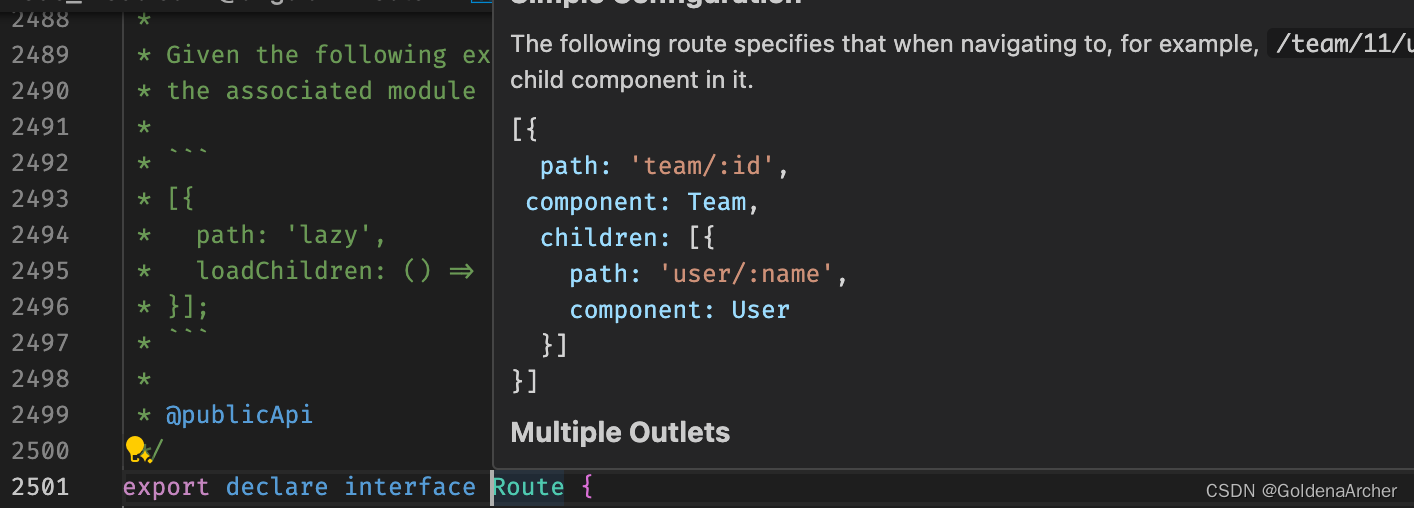
Task: Click line number 2489
Action: coord(40,55)
